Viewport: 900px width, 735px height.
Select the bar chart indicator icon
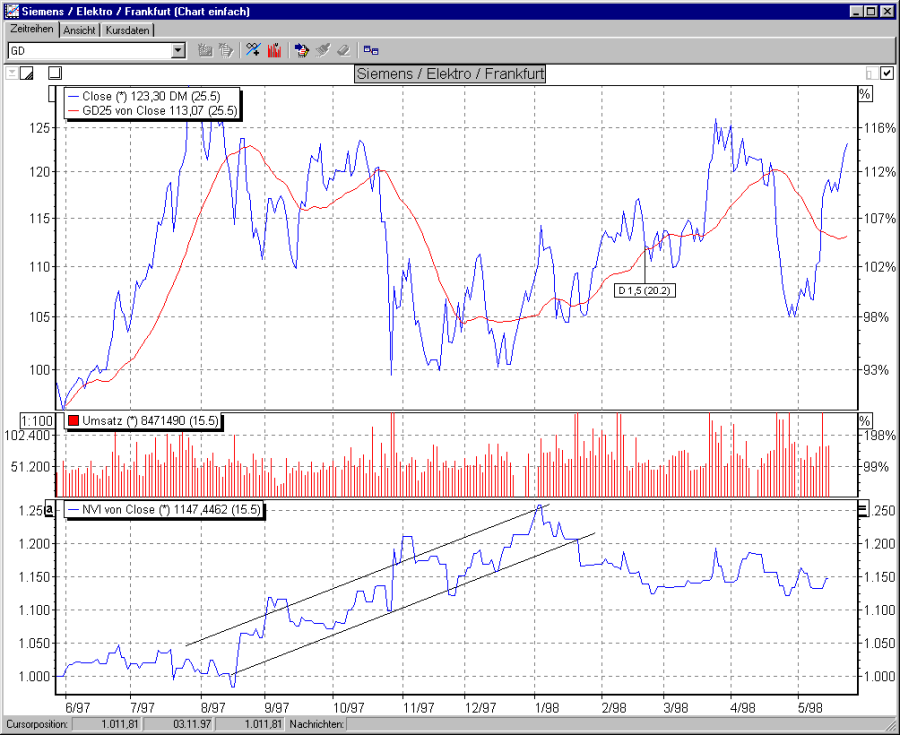pos(274,49)
